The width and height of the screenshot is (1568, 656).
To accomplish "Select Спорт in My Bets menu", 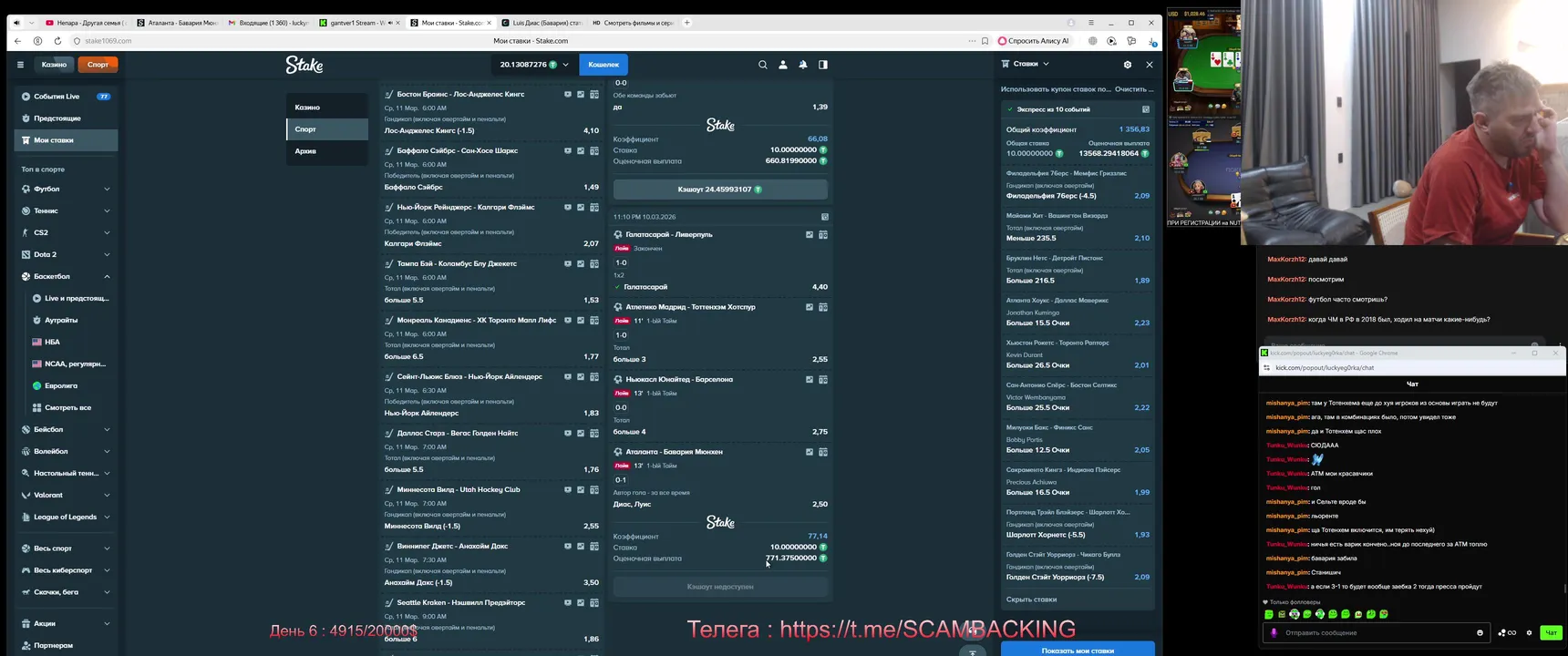I will pos(327,129).
